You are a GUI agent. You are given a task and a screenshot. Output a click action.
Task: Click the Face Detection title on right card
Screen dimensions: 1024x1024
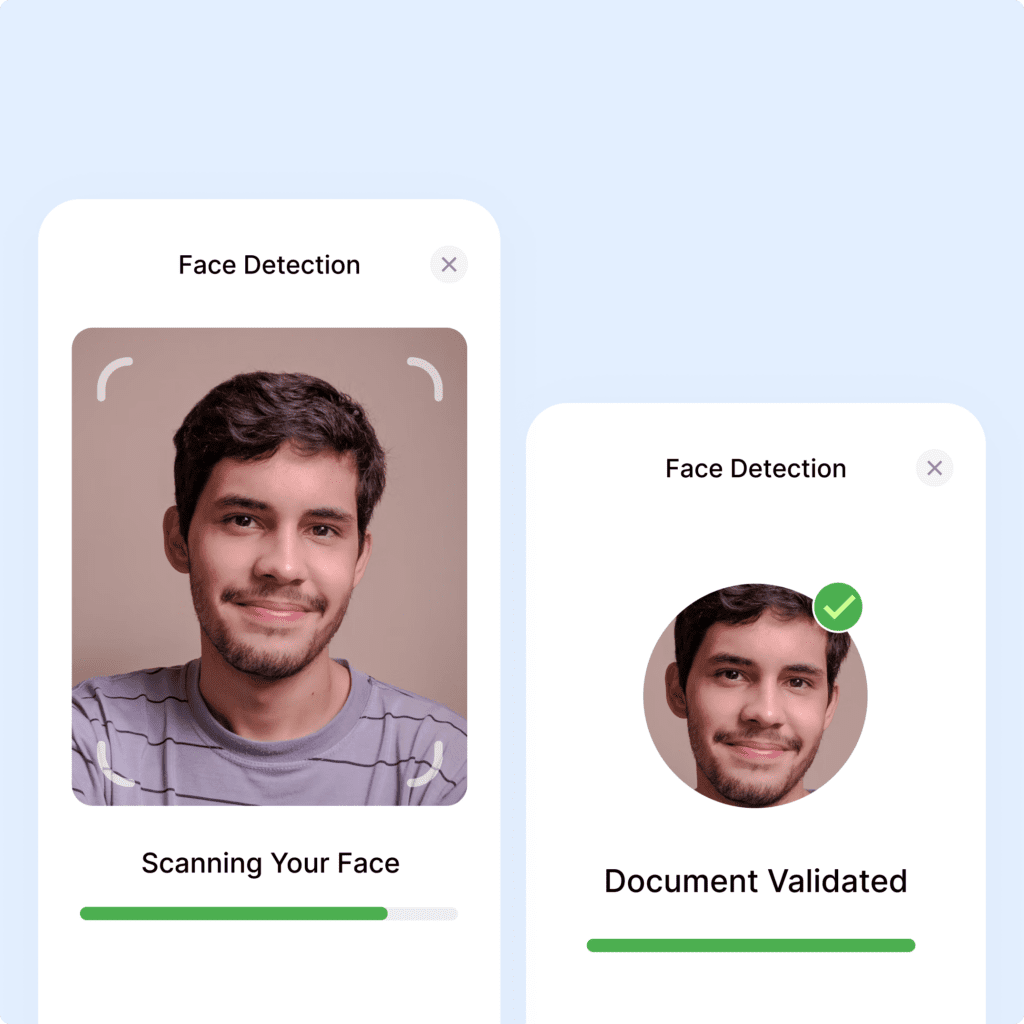pos(756,469)
